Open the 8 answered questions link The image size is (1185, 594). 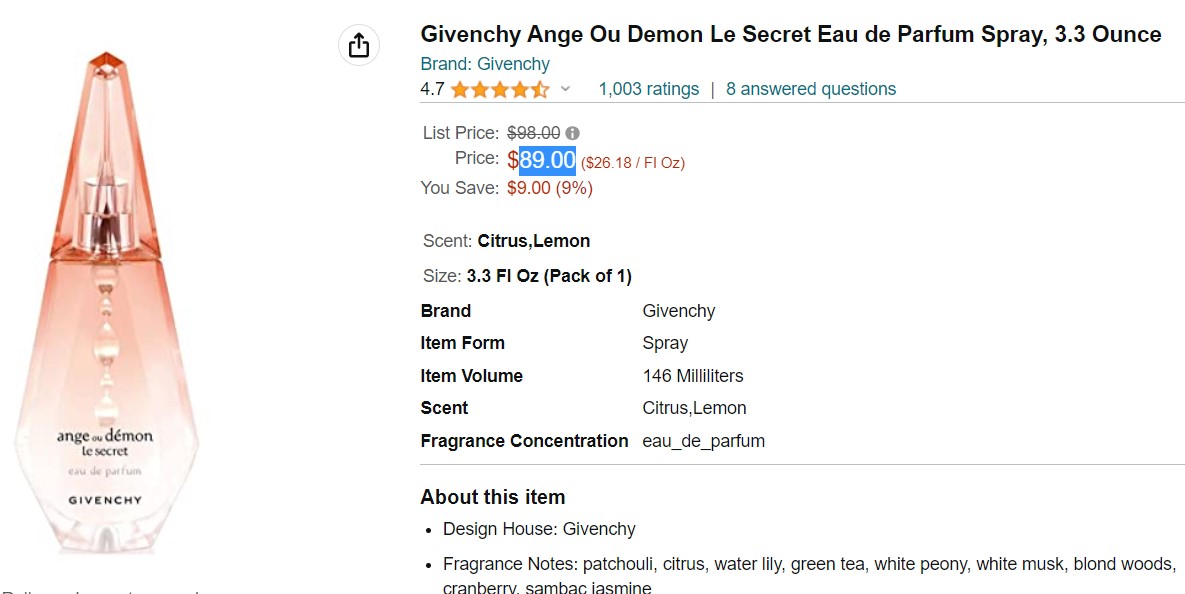coord(811,89)
